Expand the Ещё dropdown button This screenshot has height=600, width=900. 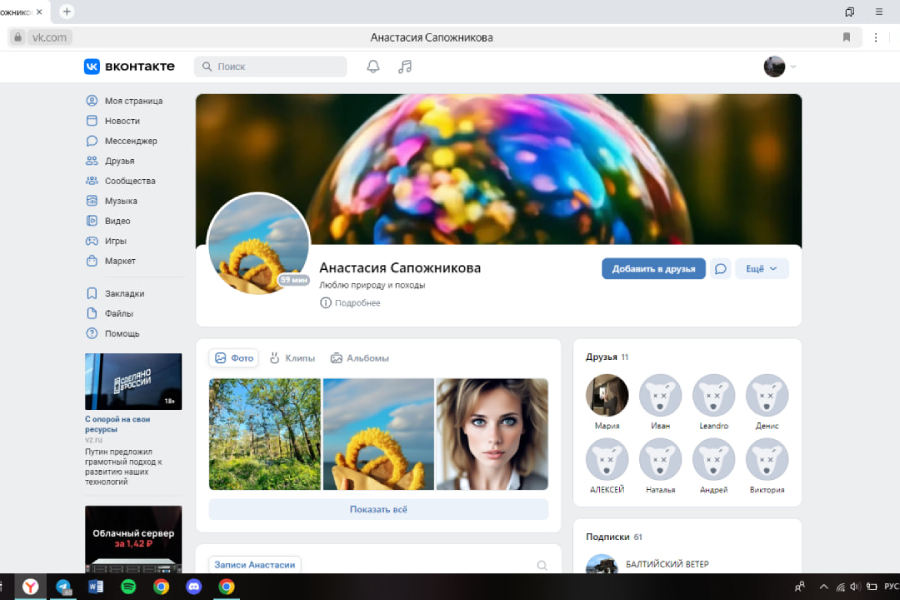[762, 269]
